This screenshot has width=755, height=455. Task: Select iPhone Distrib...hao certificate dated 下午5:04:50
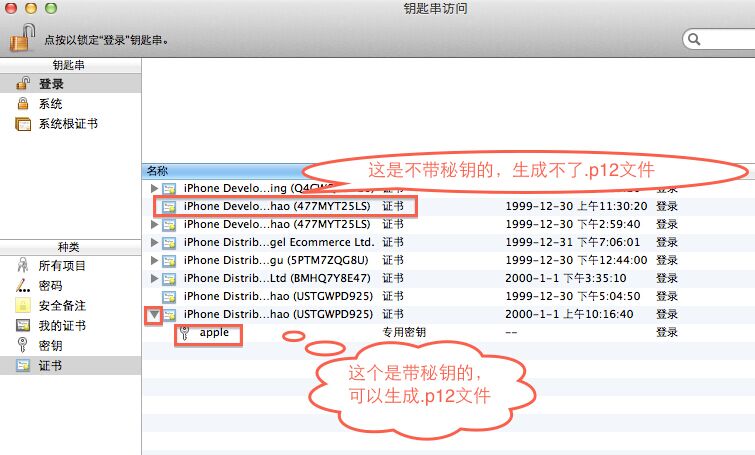coord(448,296)
